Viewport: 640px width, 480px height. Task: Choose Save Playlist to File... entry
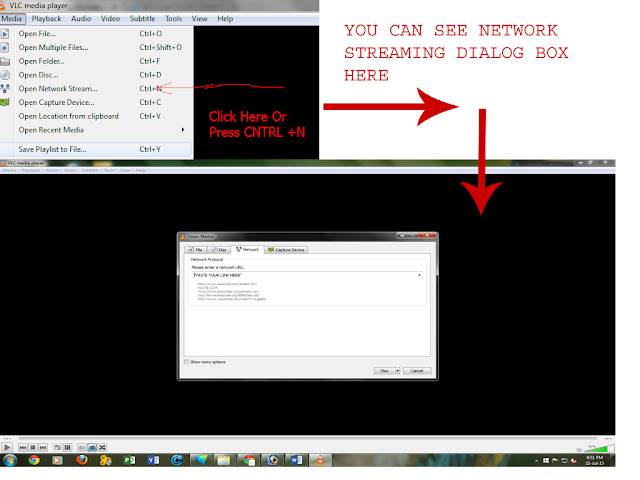click(x=96, y=149)
